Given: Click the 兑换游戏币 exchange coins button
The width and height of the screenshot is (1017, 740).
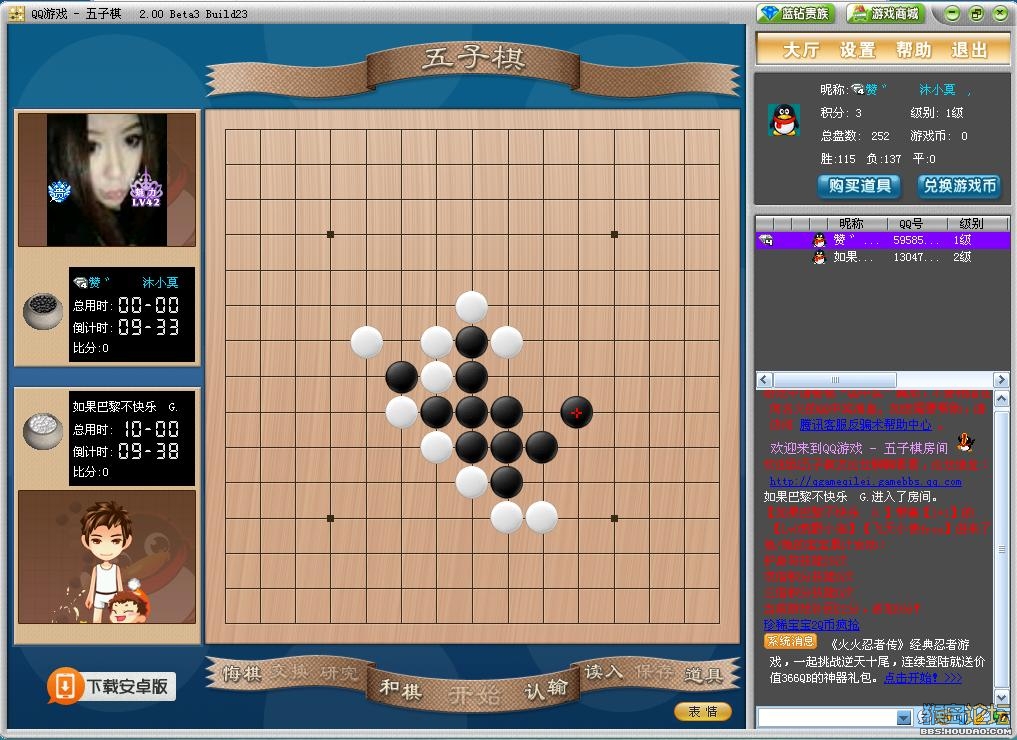Looking at the screenshot, I should (x=959, y=186).
